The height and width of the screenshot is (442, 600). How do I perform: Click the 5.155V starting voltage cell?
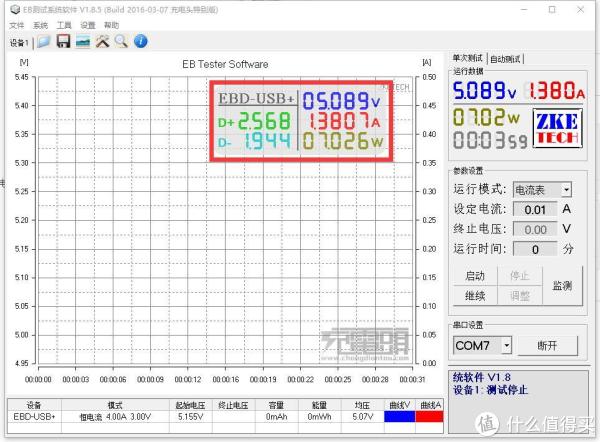[191, 416]
